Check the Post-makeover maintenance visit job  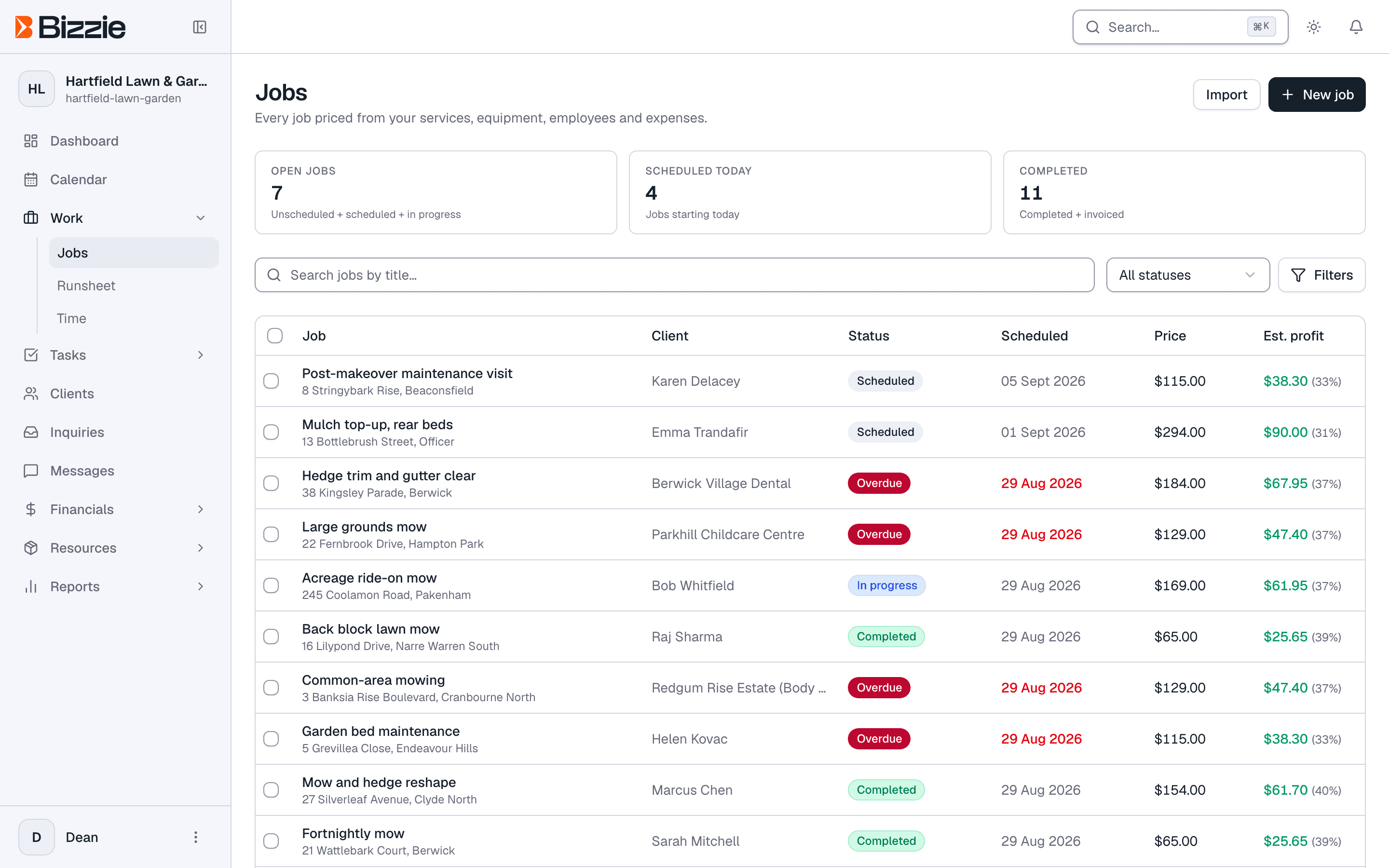(x=271, y=381)
